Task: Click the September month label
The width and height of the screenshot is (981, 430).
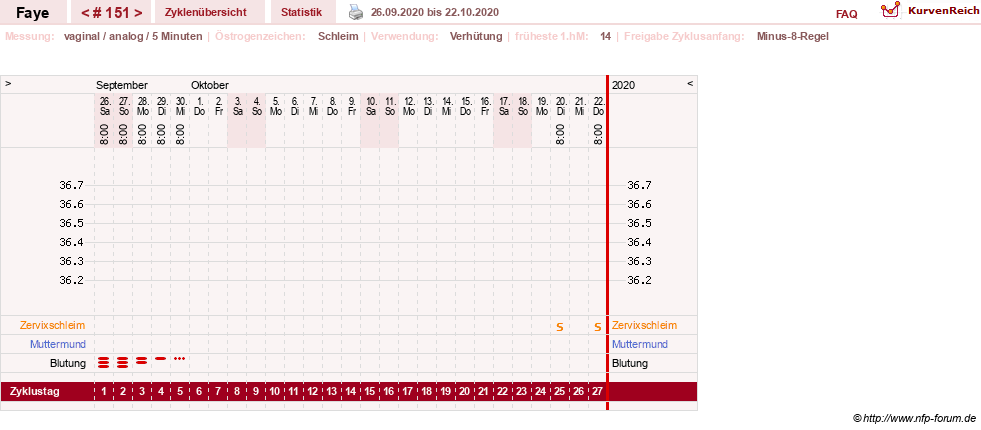Action: click(x=122, y=85)
